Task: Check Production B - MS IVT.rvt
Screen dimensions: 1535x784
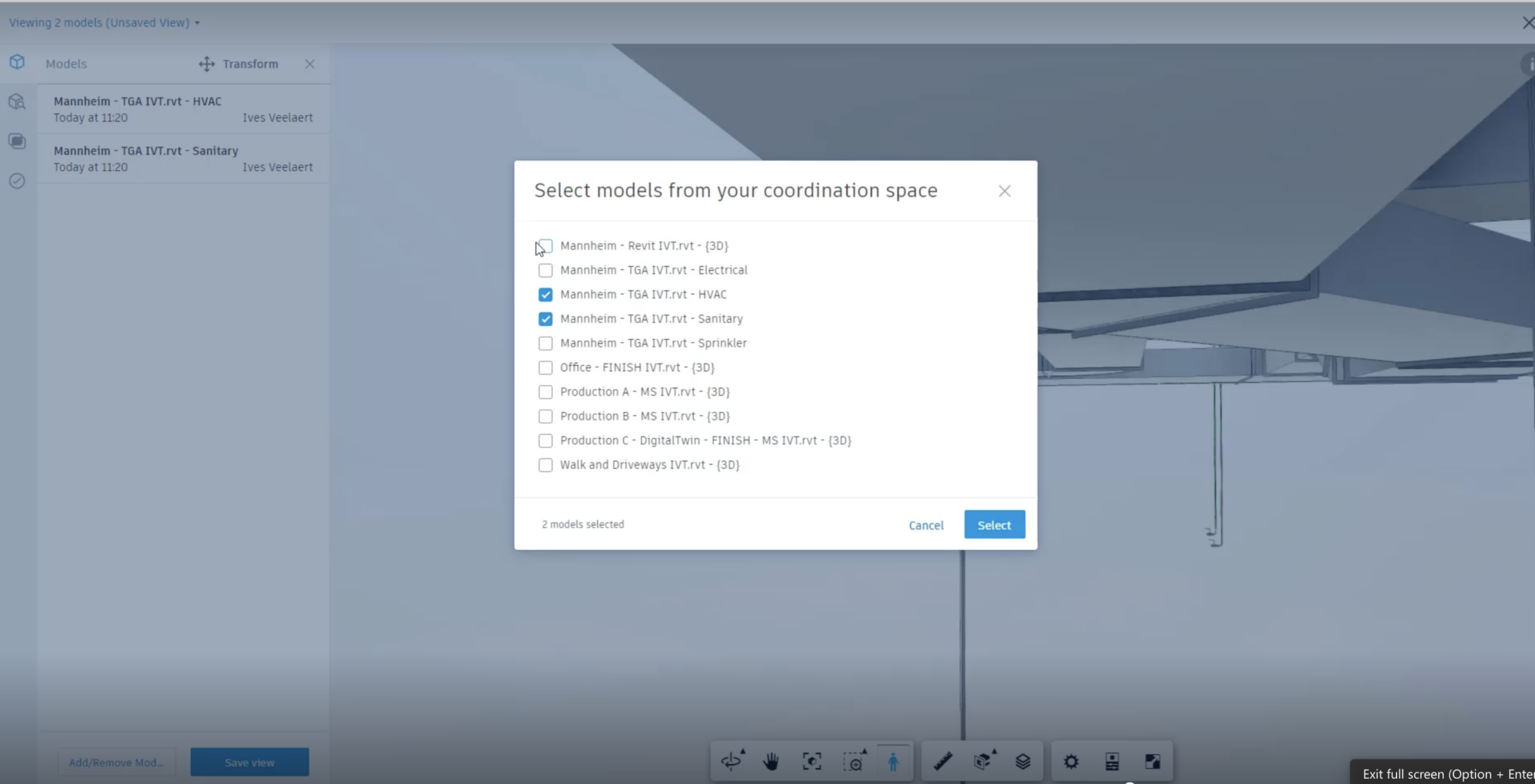Action: tap(546, 417)
